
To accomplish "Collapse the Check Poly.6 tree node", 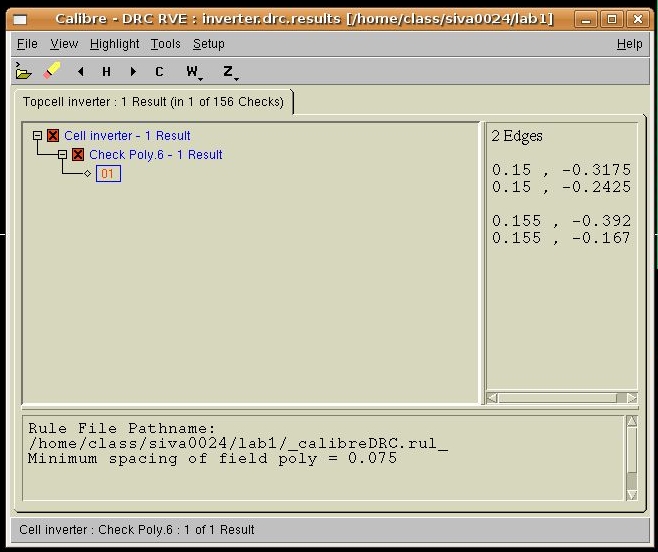I will tap(62, 155).
